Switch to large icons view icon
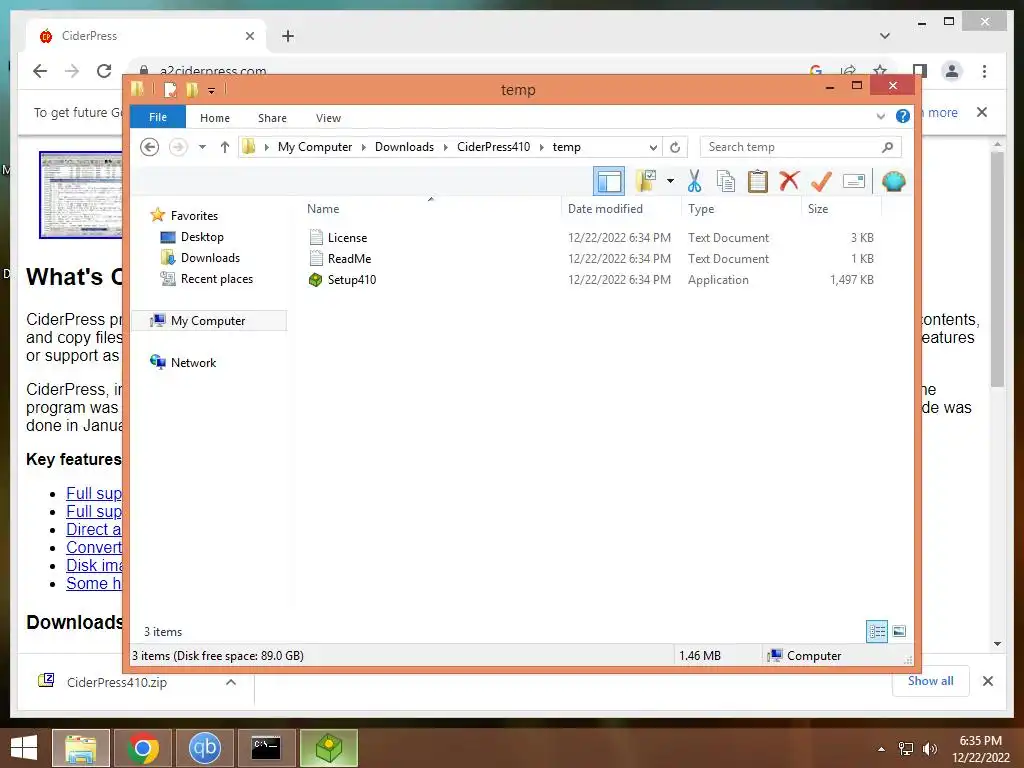Screen dimensions: 1024x768 point(899,631)
